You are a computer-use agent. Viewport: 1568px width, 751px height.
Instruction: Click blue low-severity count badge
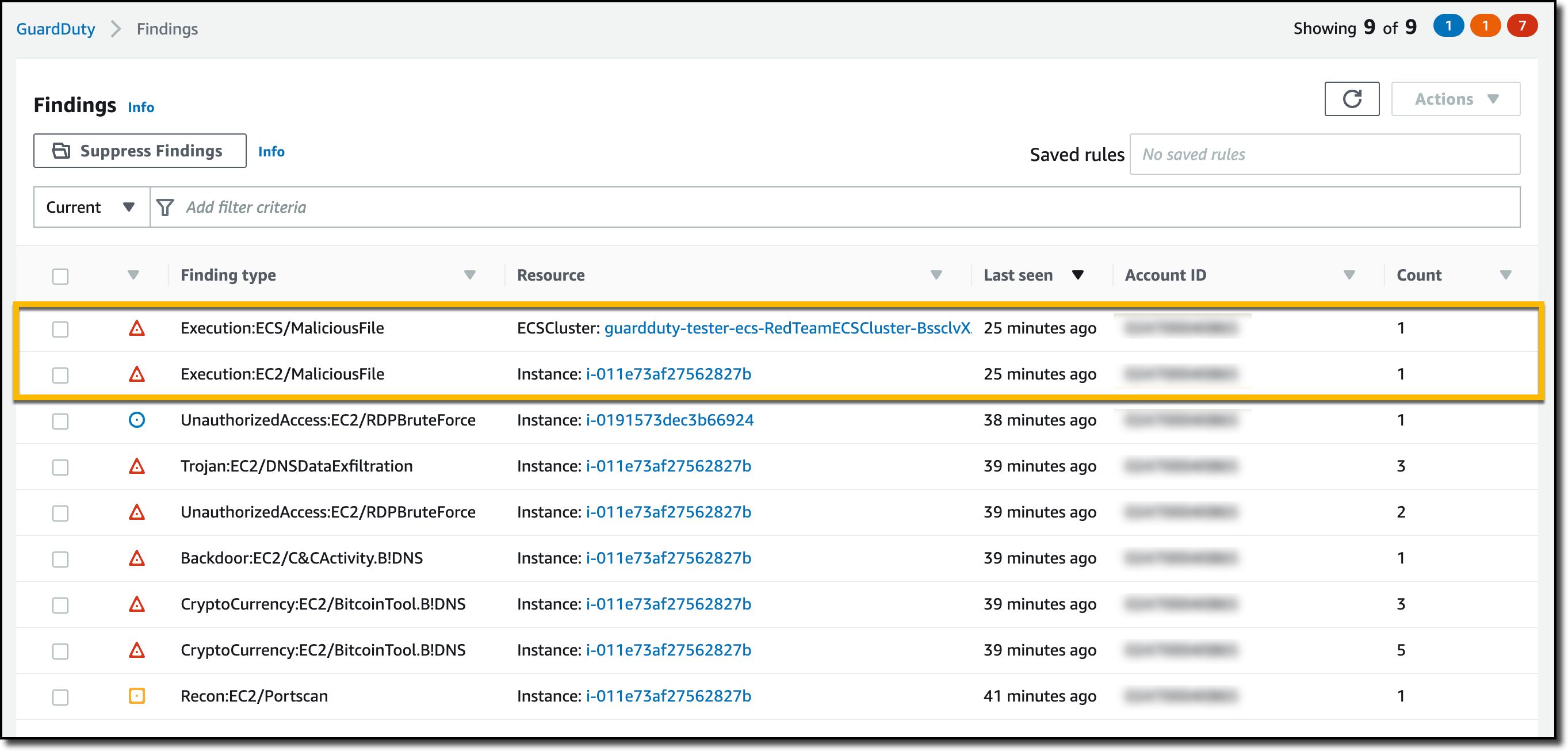point(1448,26)
